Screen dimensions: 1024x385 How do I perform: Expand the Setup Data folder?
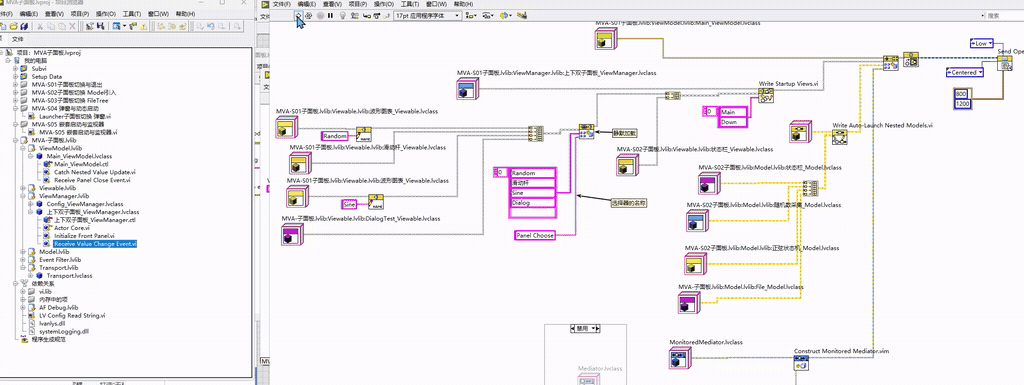[15, 76]
